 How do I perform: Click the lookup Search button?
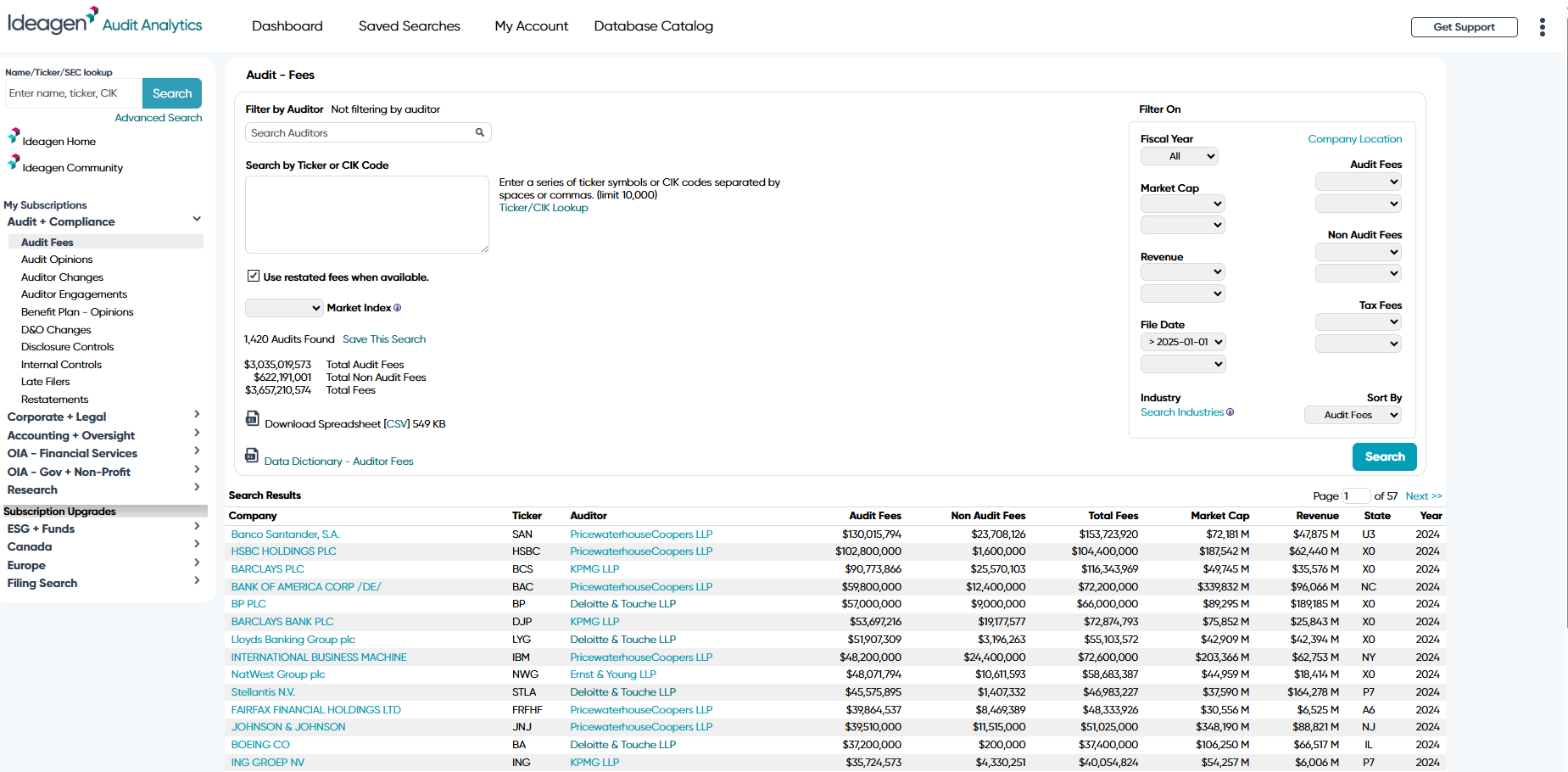(172, 93)
